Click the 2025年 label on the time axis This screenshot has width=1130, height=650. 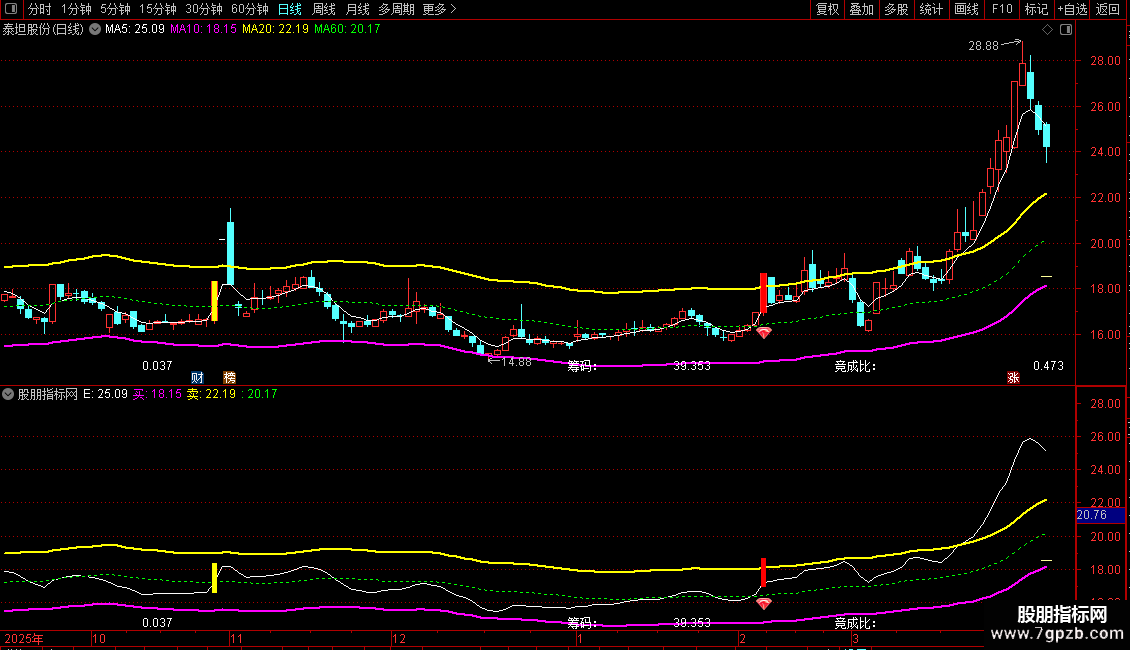tap(24, 639)
